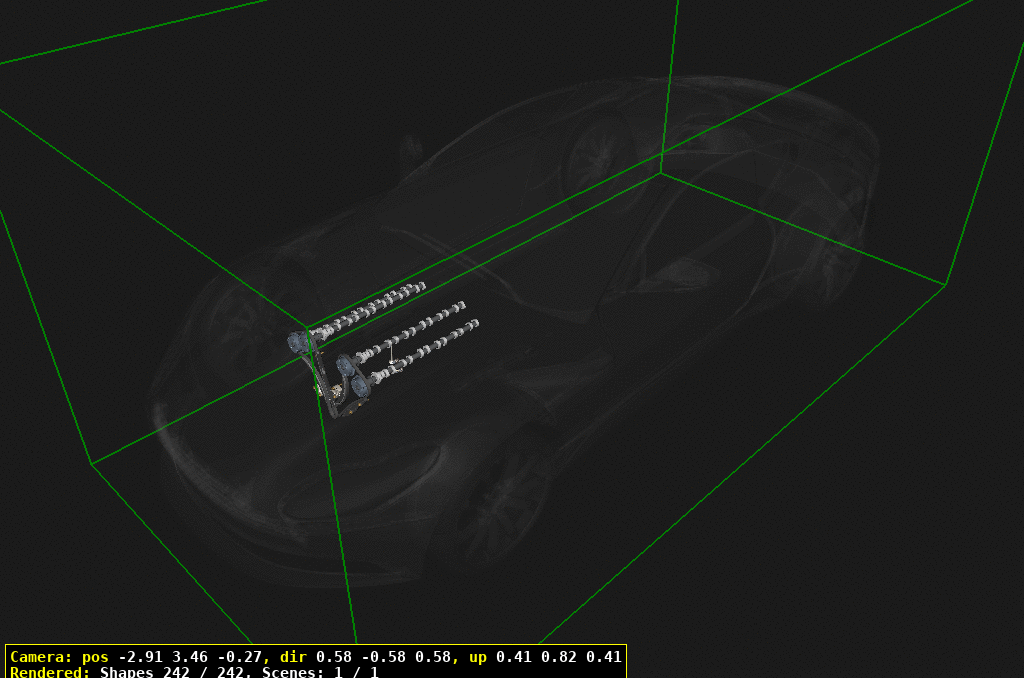Viewport: 1024px width, 678px height.
Task: Click the thin white pin between camshafts
Action: pos(391,353)
